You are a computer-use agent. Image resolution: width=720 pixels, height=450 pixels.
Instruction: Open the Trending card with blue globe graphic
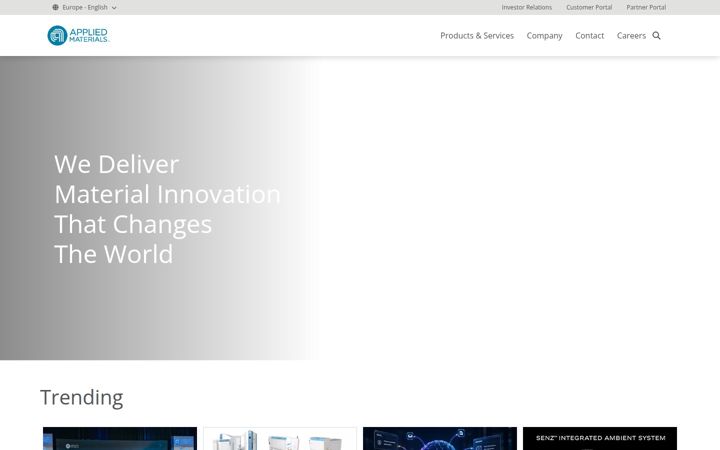(x=439, y=439)
